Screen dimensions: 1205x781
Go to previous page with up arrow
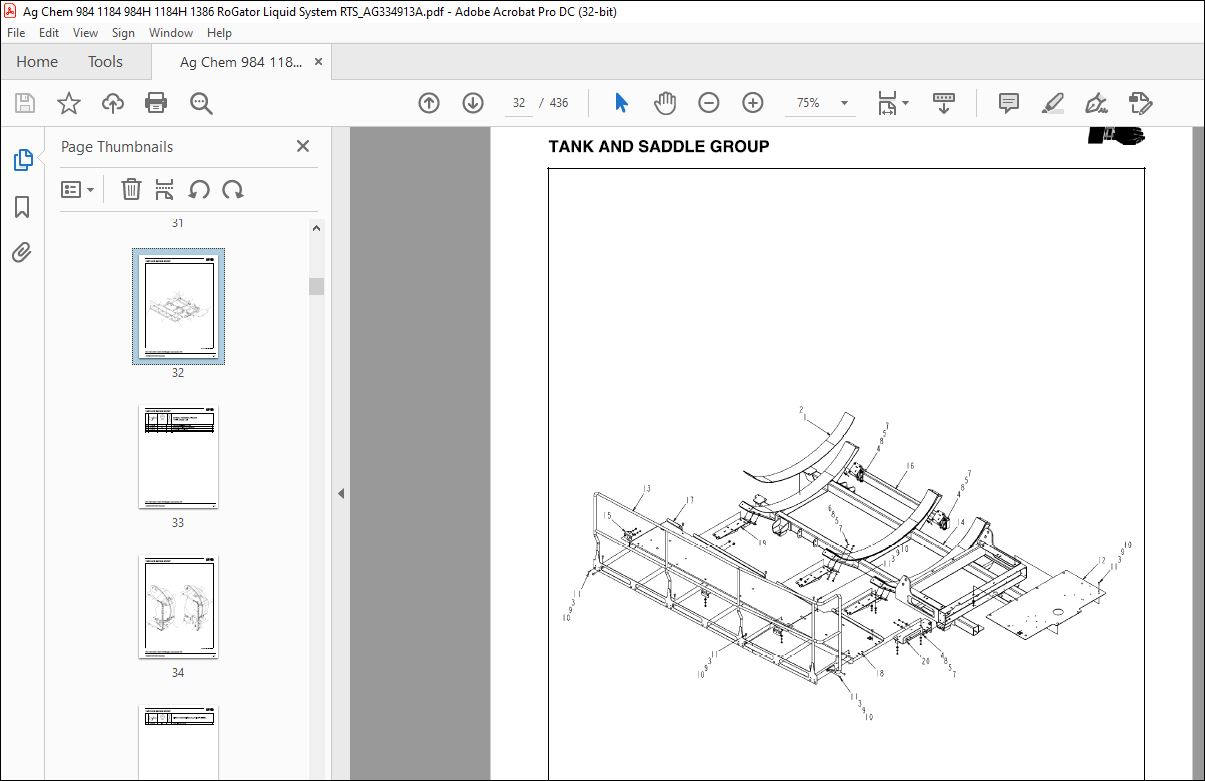[x=429, y=103]
